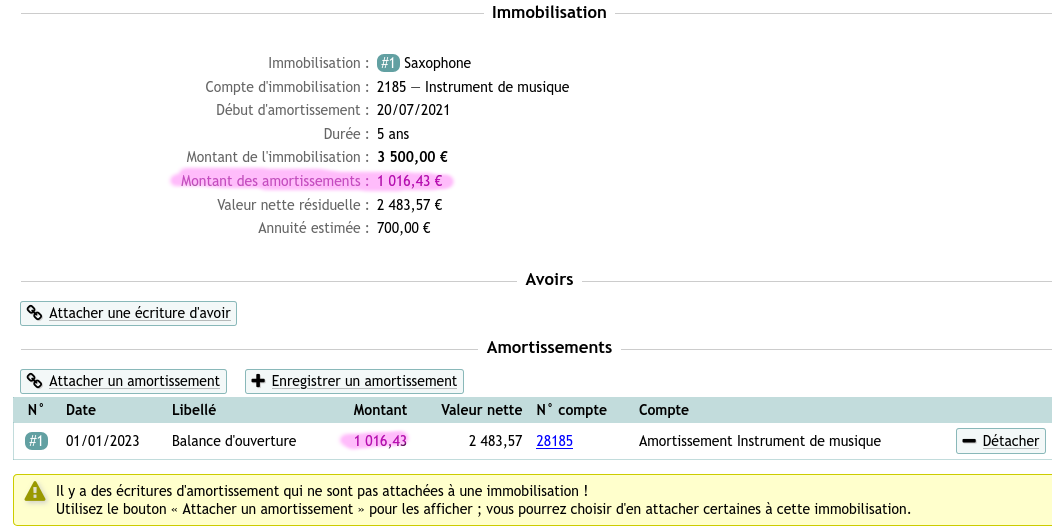This screenshot has height=529, width=1052.
Task: Open Attacher un amortissement
Action: coord(123,381)
